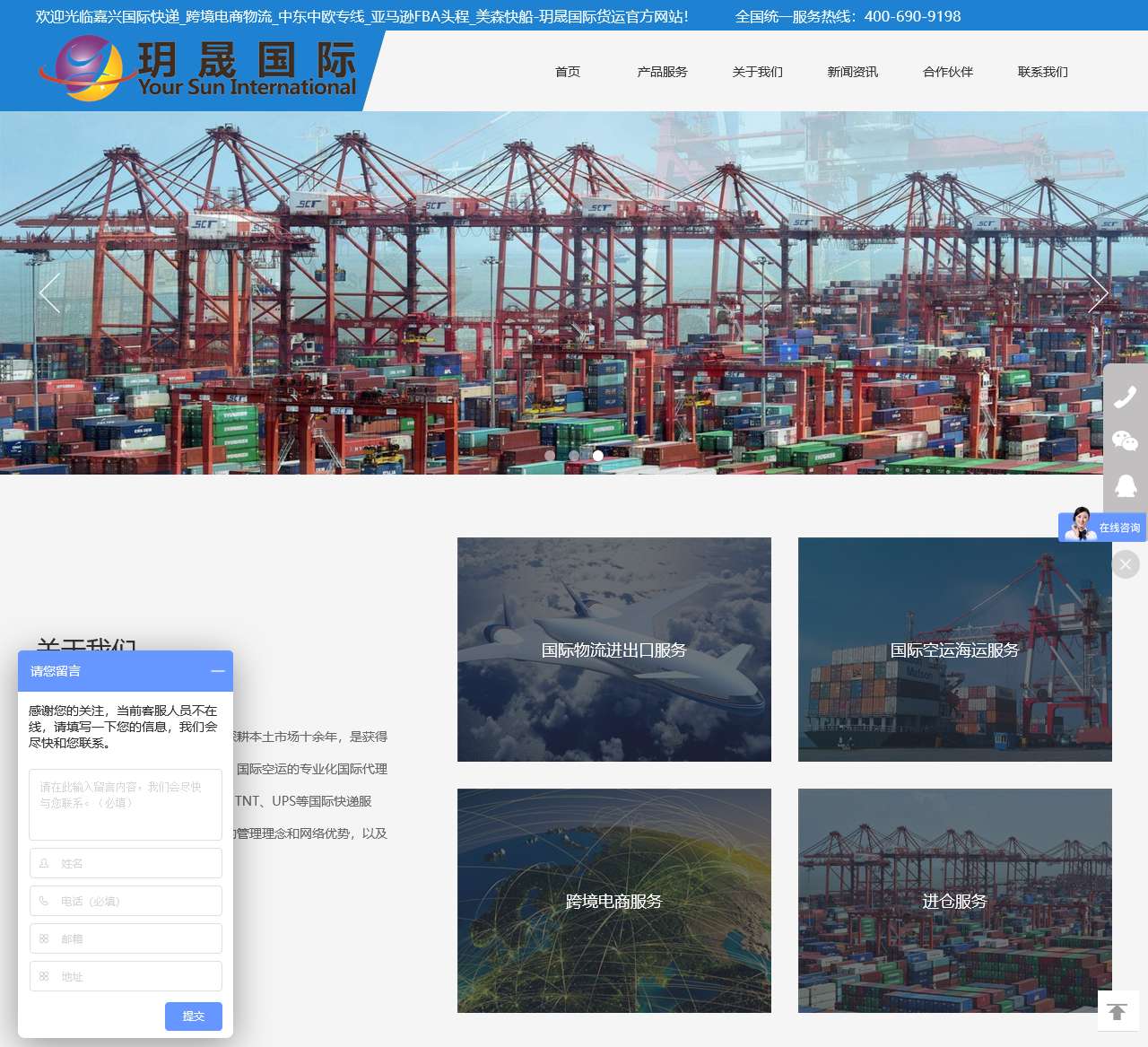This screenshot has height=1047, width=1148.
Task: Open the 联系我们 menu item
Action: coord(1043,72)
